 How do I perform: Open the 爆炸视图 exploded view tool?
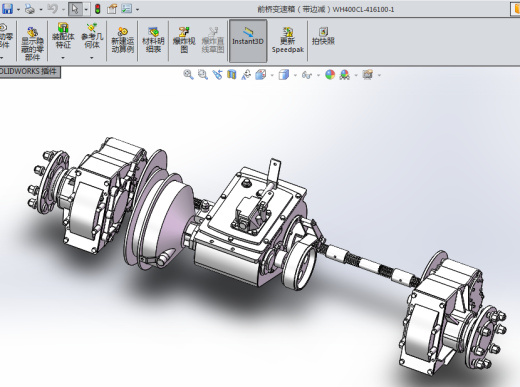(184, 40)
